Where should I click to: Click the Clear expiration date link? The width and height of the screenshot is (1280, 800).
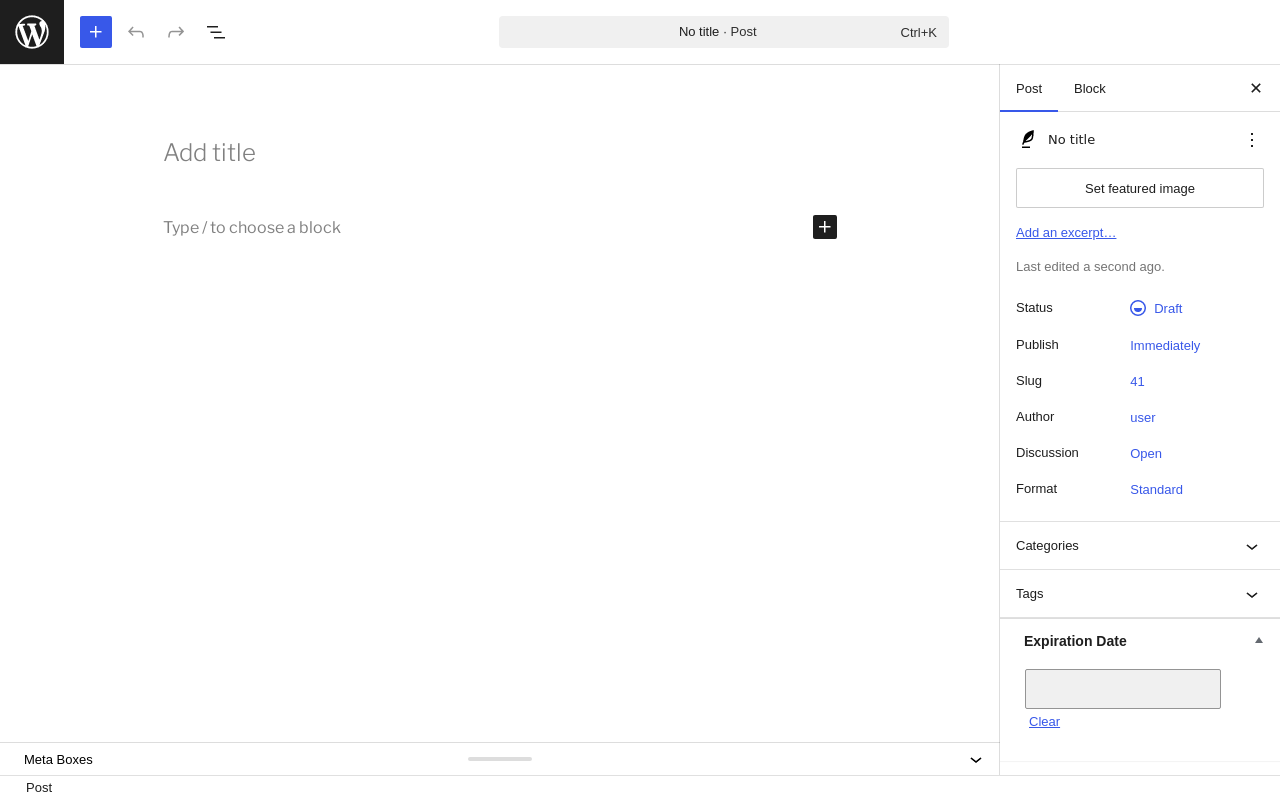point(1044,722)
